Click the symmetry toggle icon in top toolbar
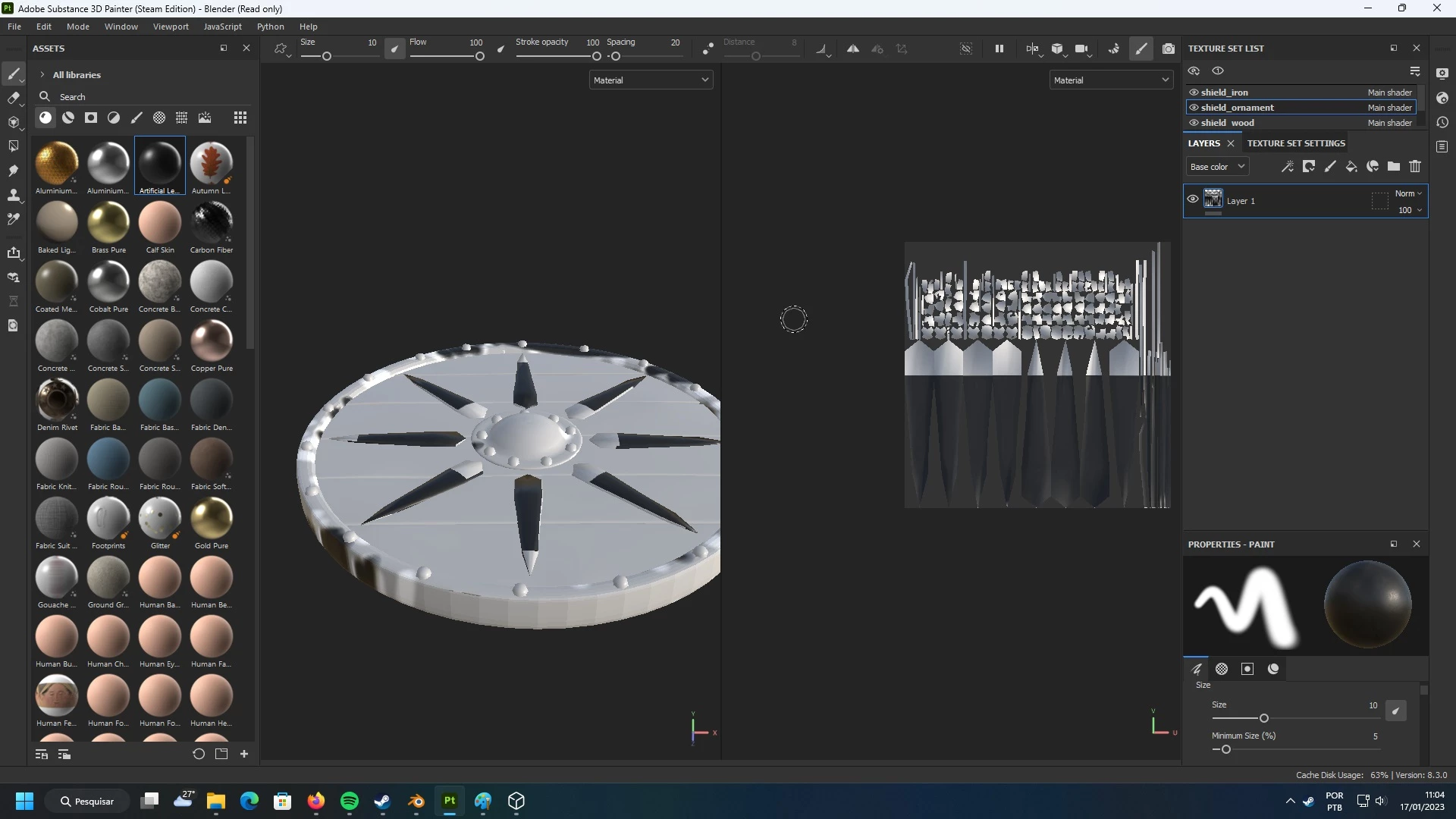 coord(853,49)
